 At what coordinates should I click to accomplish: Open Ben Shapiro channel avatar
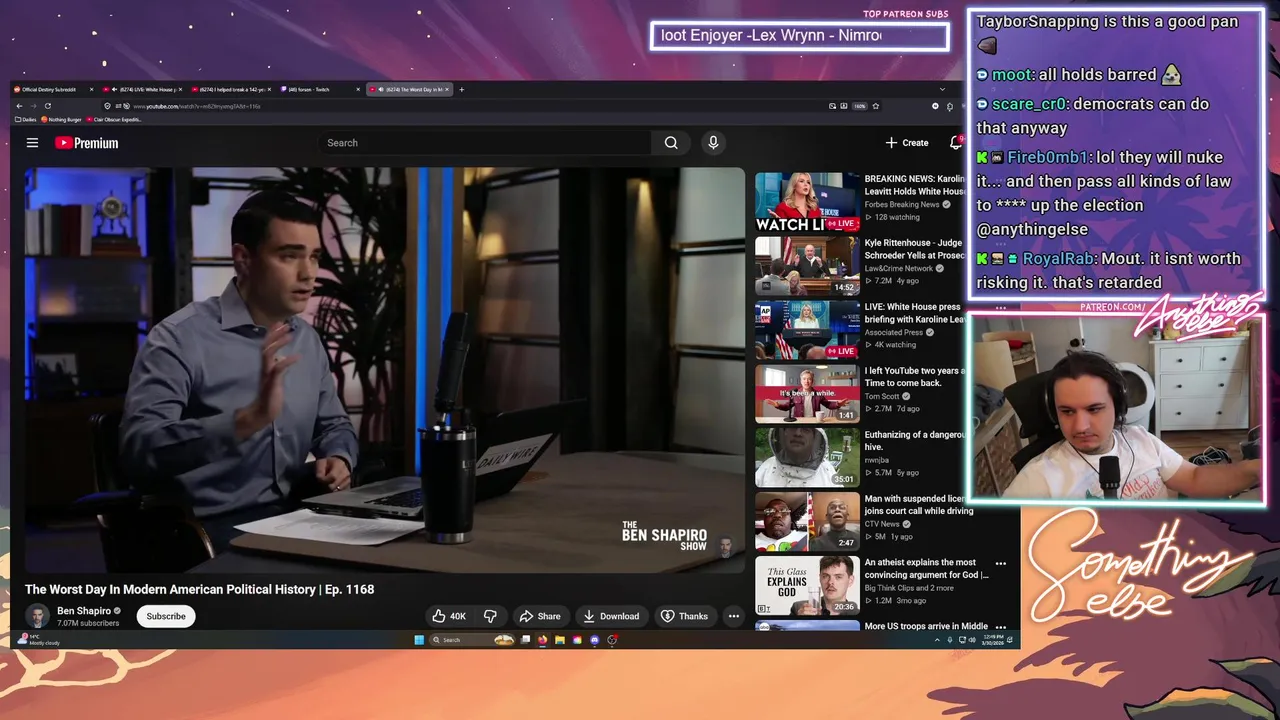tap(37, 616)
